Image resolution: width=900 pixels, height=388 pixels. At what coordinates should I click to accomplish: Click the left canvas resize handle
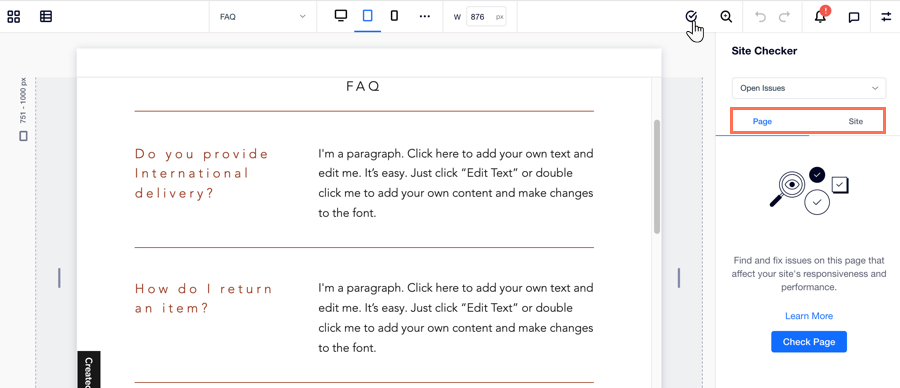(x=59, y=278)
